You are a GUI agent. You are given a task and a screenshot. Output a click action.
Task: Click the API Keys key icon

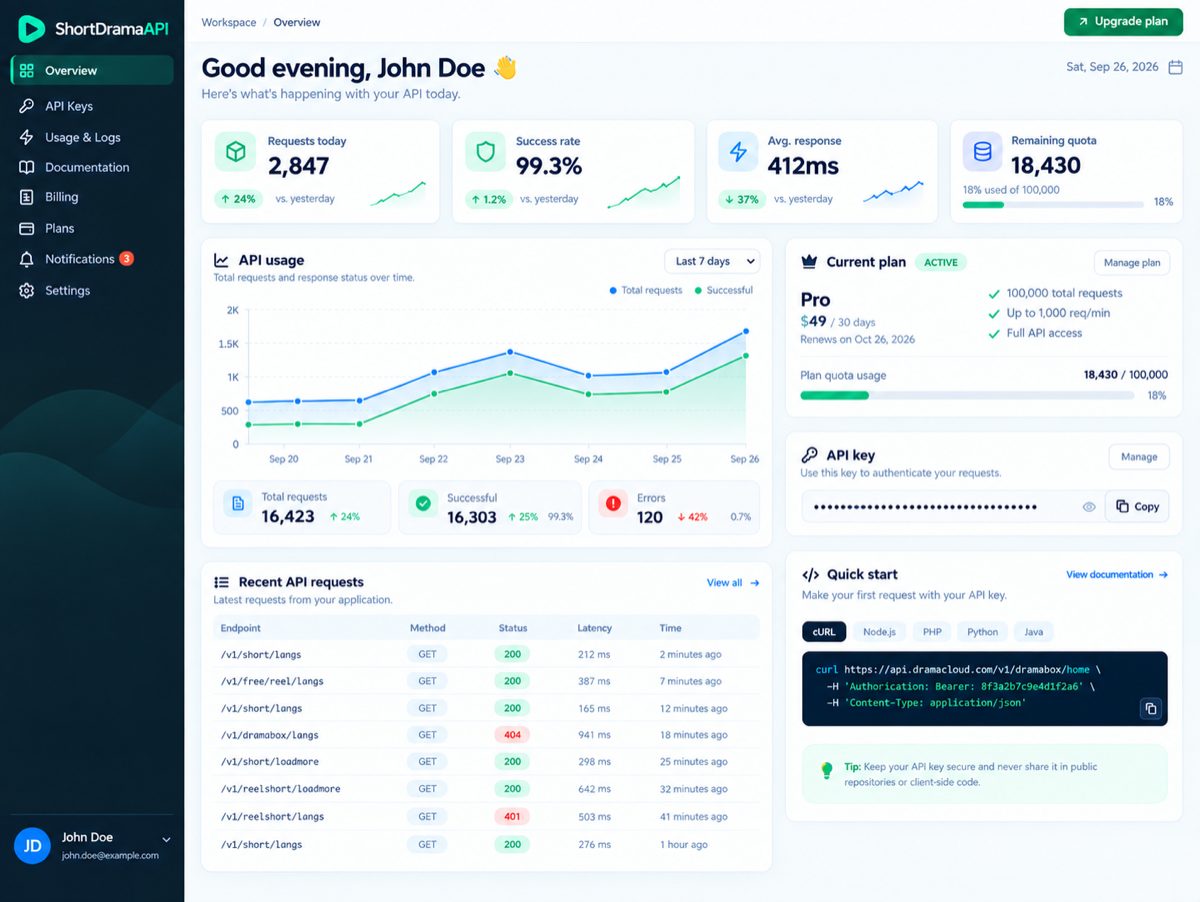click(x=27, y=106)
